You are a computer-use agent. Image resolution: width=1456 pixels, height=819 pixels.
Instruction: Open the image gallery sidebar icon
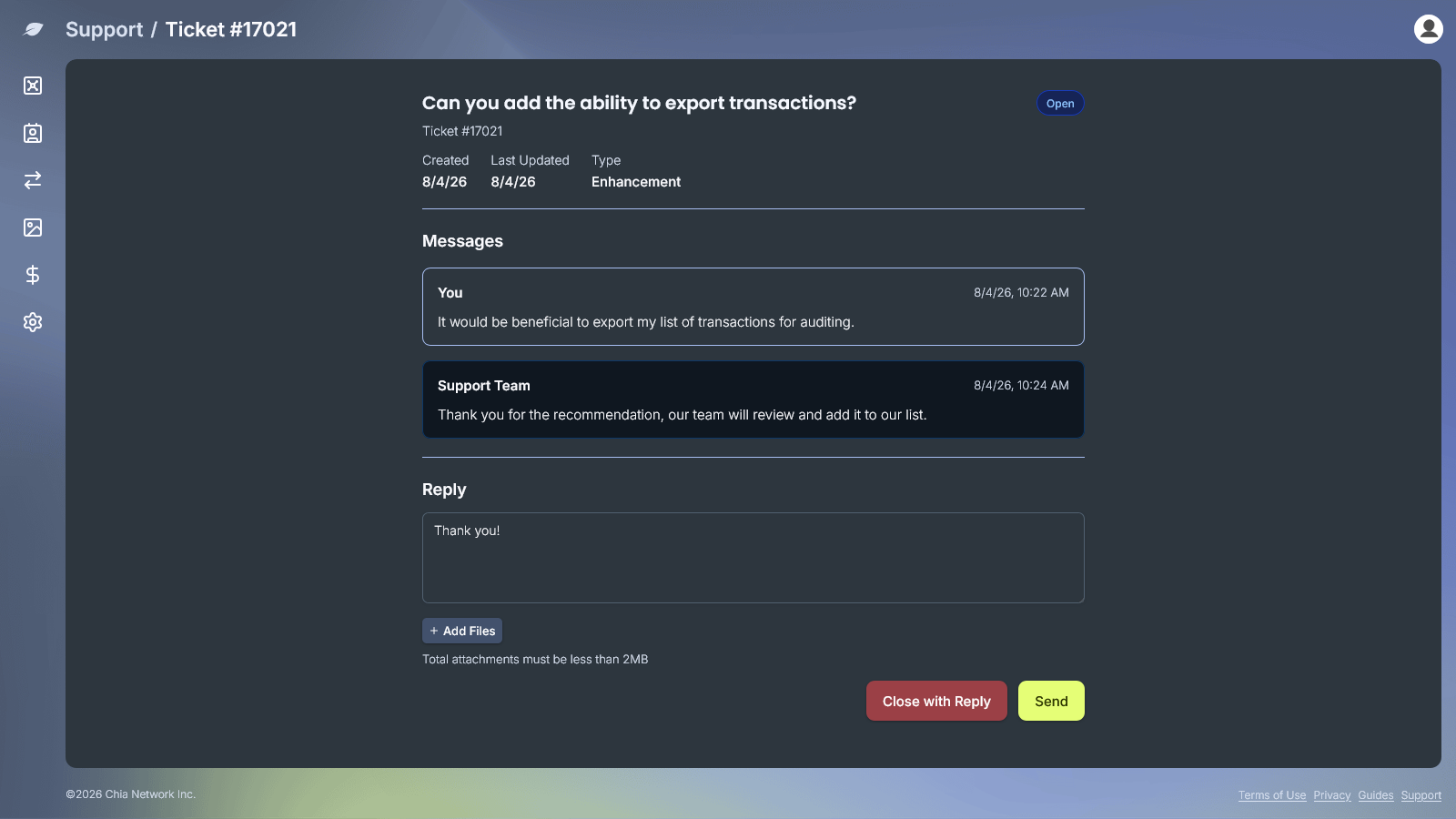coord(33,227)
